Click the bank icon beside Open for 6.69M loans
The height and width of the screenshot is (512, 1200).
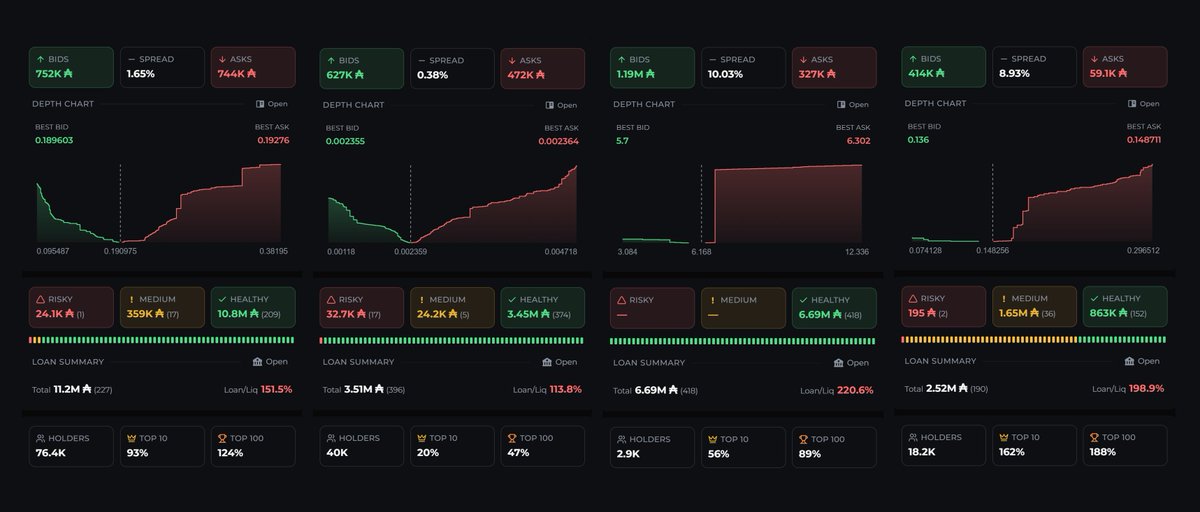tap(840, 363)
